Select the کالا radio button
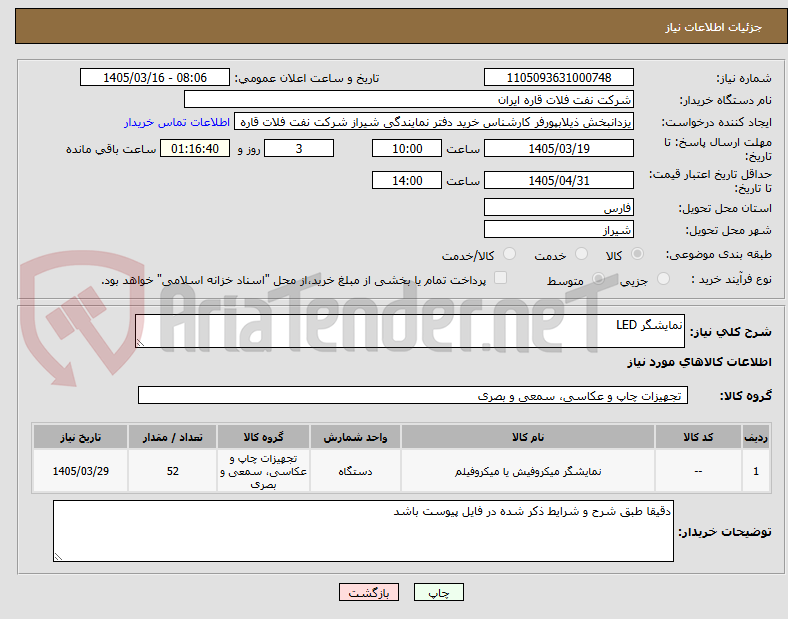 (x=637, y=254)
